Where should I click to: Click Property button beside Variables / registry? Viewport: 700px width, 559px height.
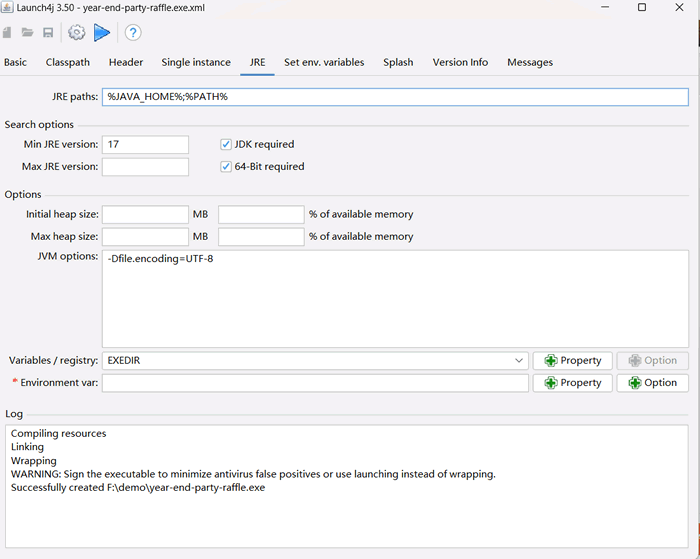pyautogui.click(x=572, y=360)
